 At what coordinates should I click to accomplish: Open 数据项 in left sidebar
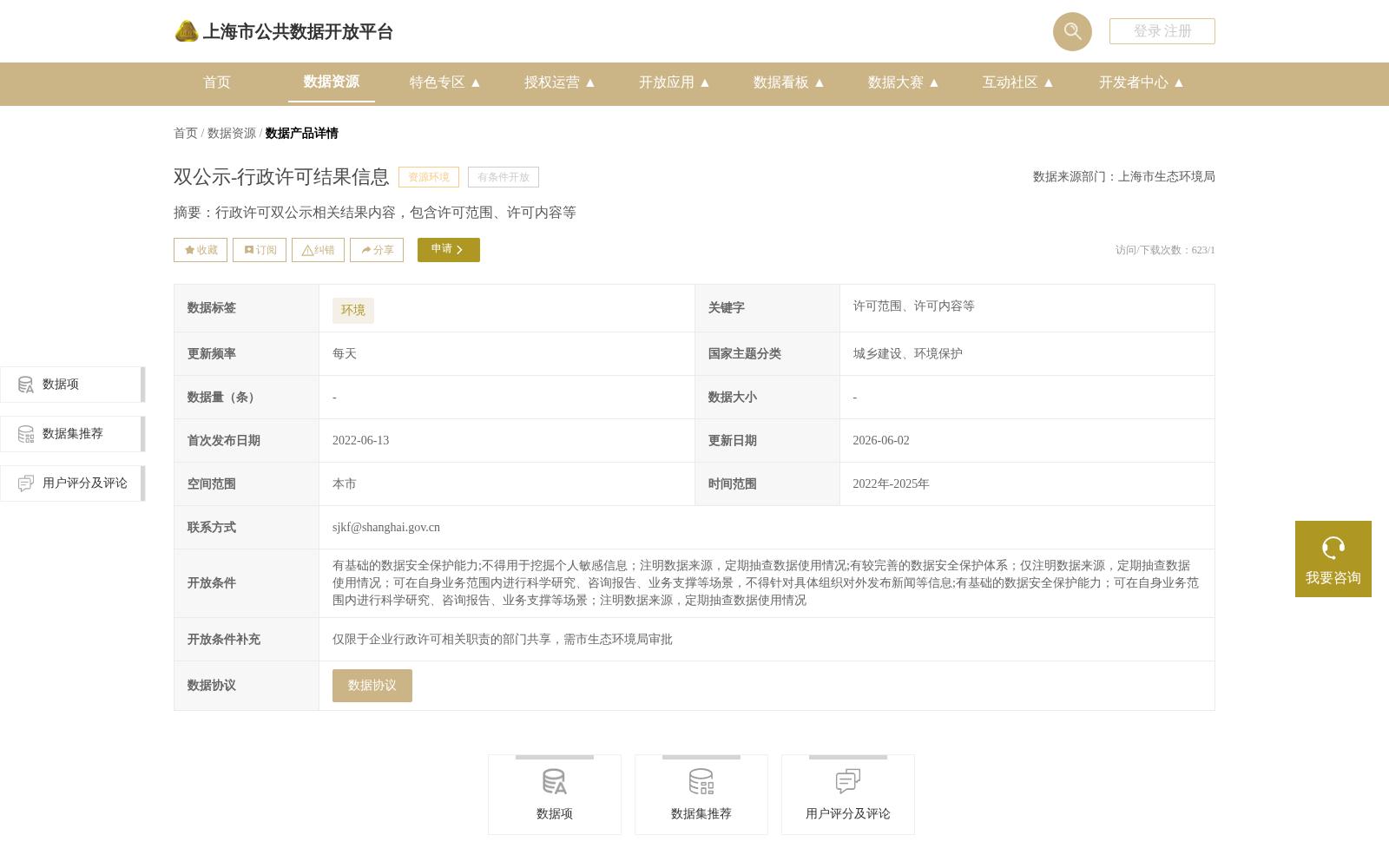click(73, 385)
